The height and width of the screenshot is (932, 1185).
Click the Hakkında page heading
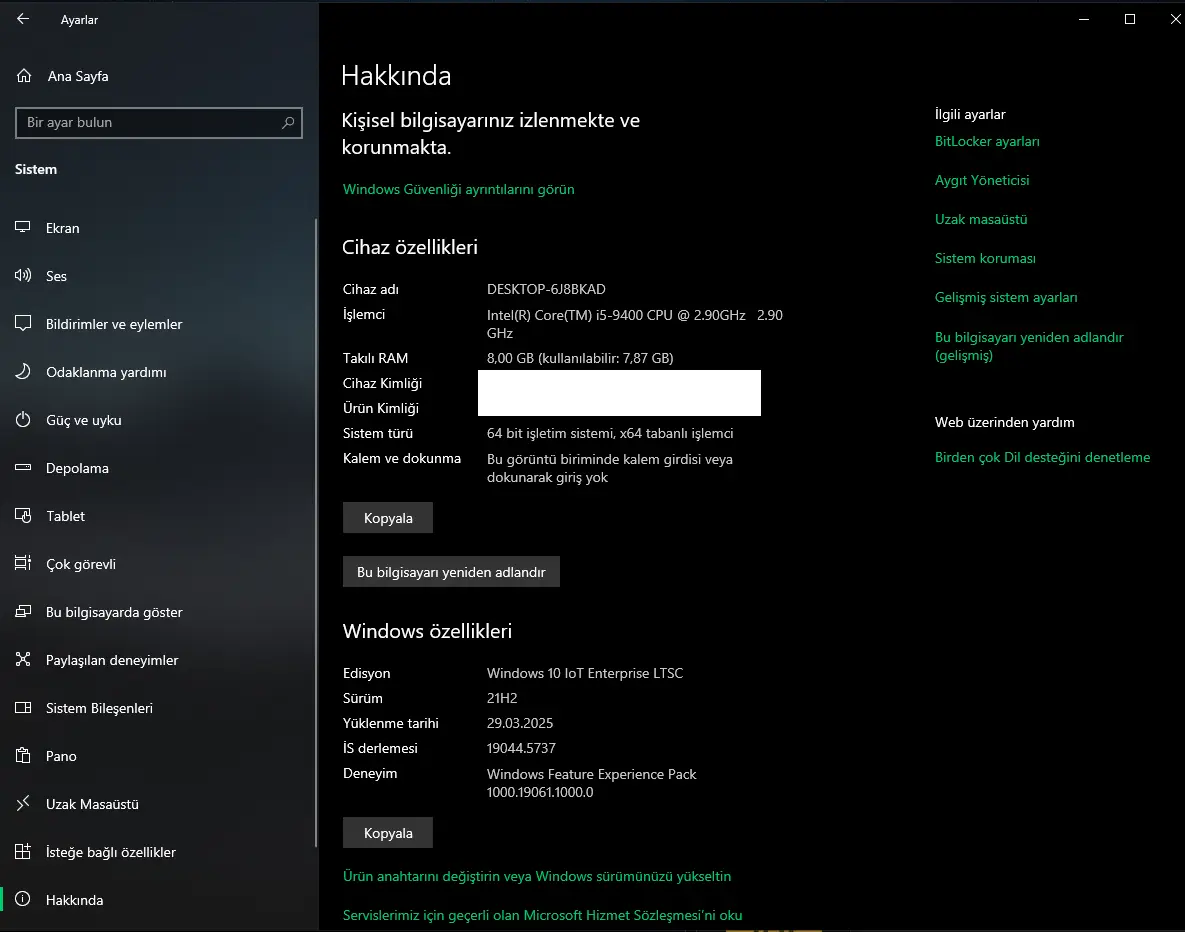point(396,76)
